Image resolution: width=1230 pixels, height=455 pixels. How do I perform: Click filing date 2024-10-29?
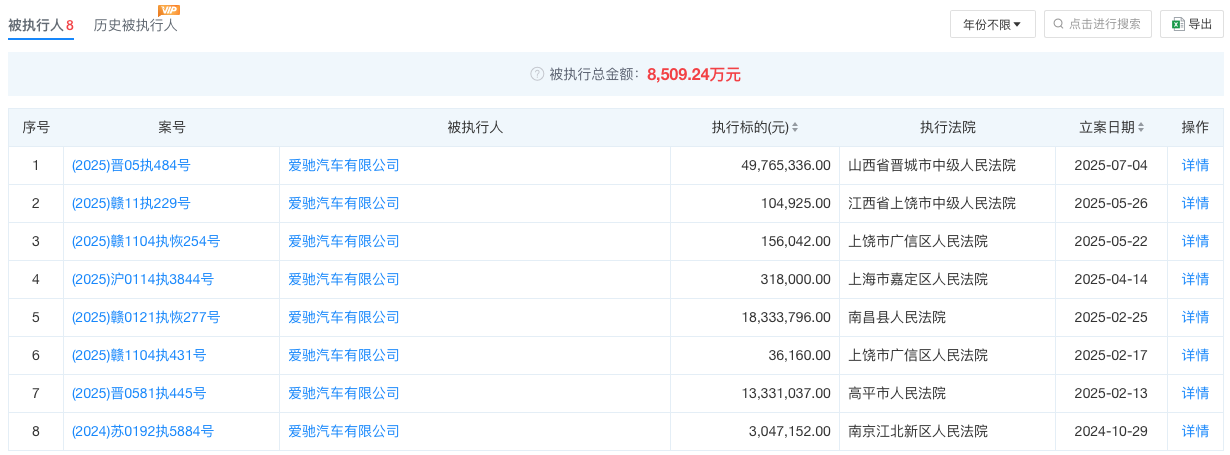pyautogui.click(x=1111, y=431)
